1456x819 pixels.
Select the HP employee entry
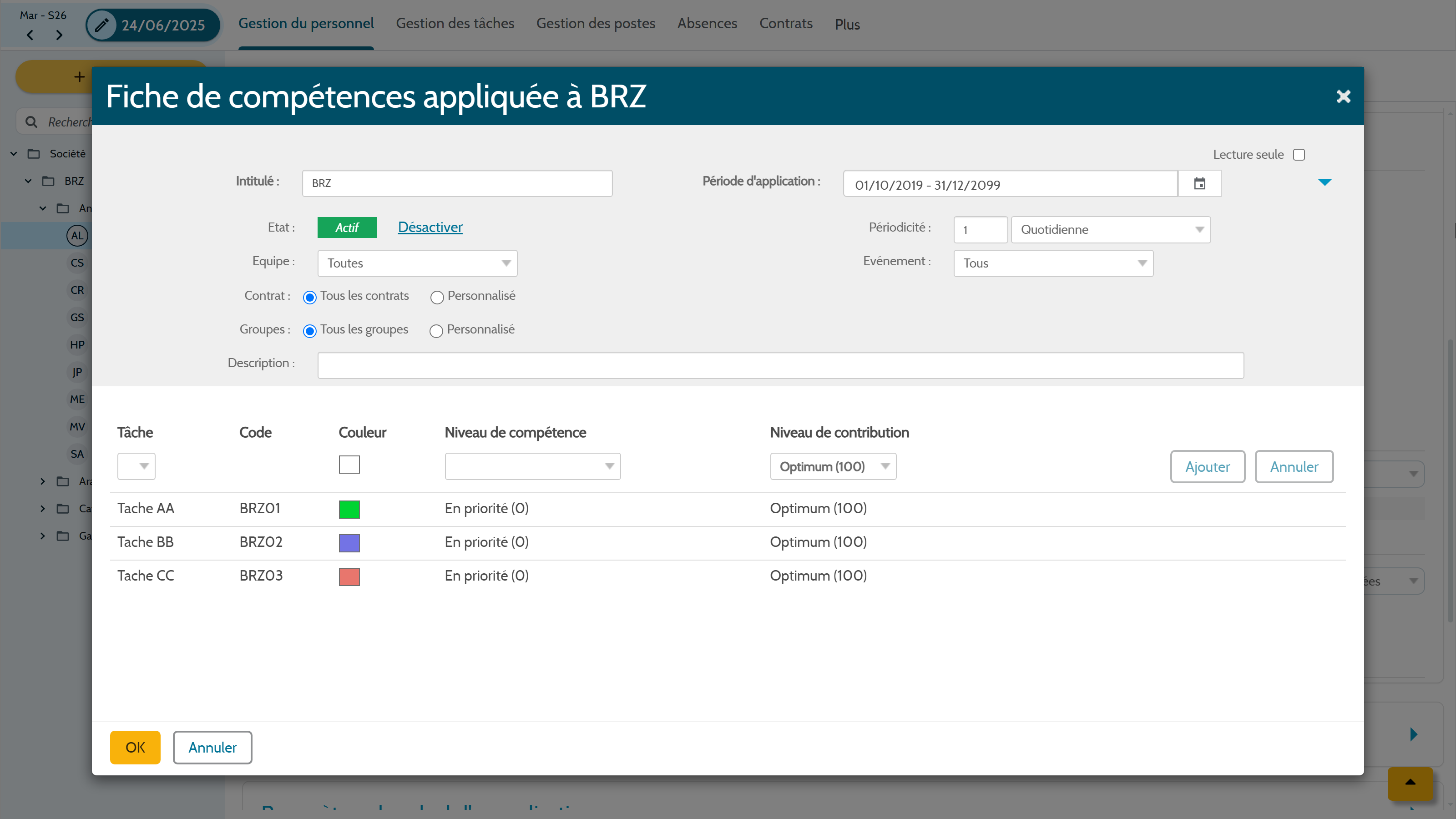tap(77, 345)
